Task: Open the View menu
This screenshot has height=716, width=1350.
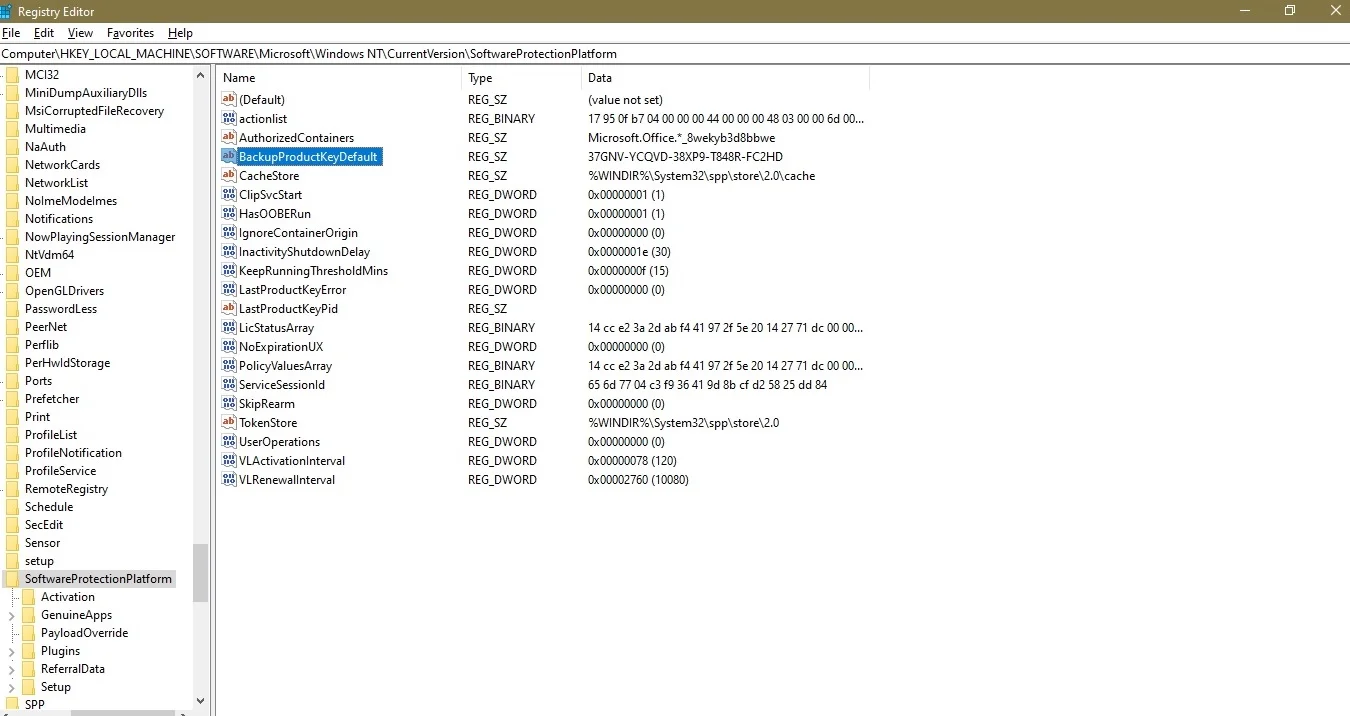Action: click(x=79, y=32)
